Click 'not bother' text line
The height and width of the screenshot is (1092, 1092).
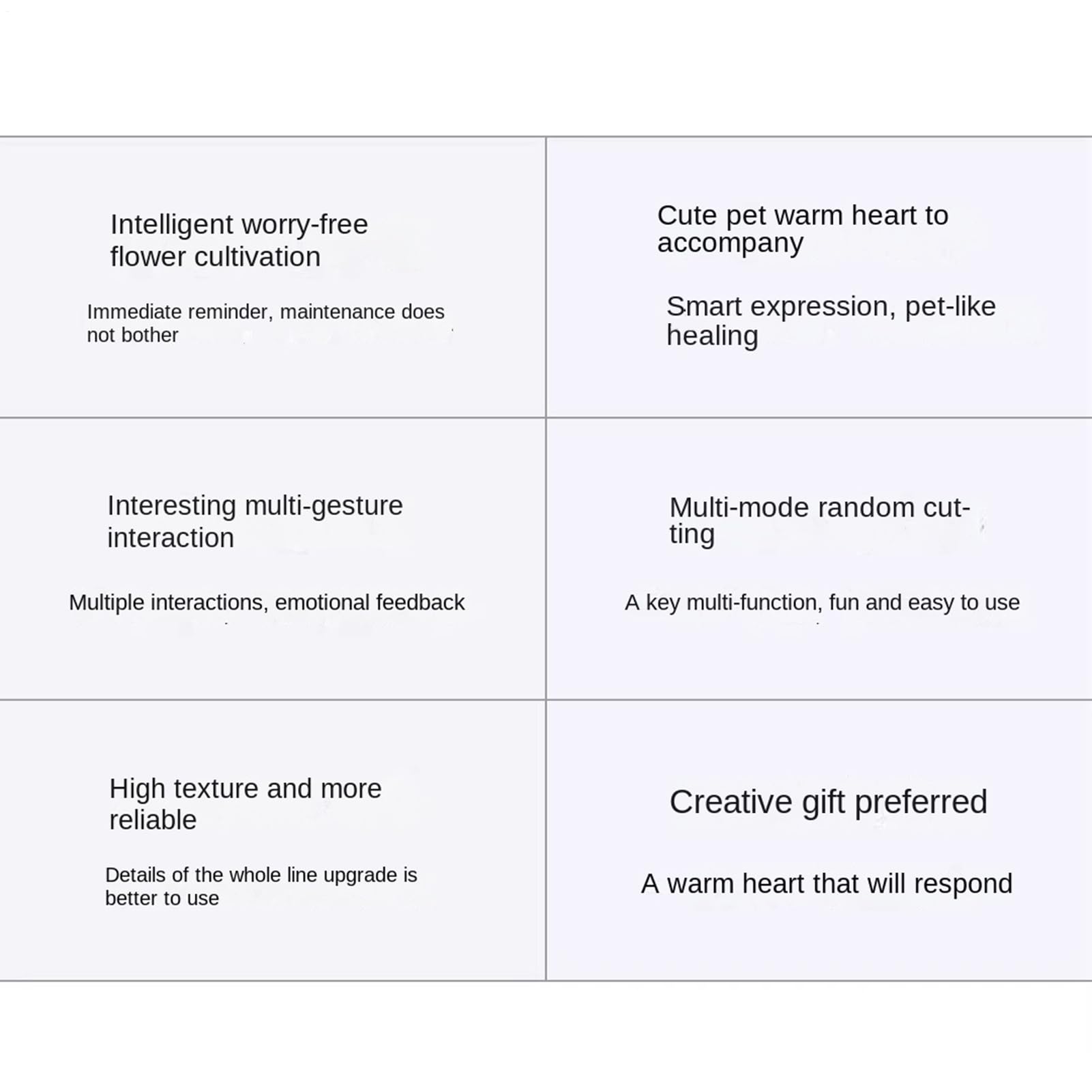pos(132,336)
